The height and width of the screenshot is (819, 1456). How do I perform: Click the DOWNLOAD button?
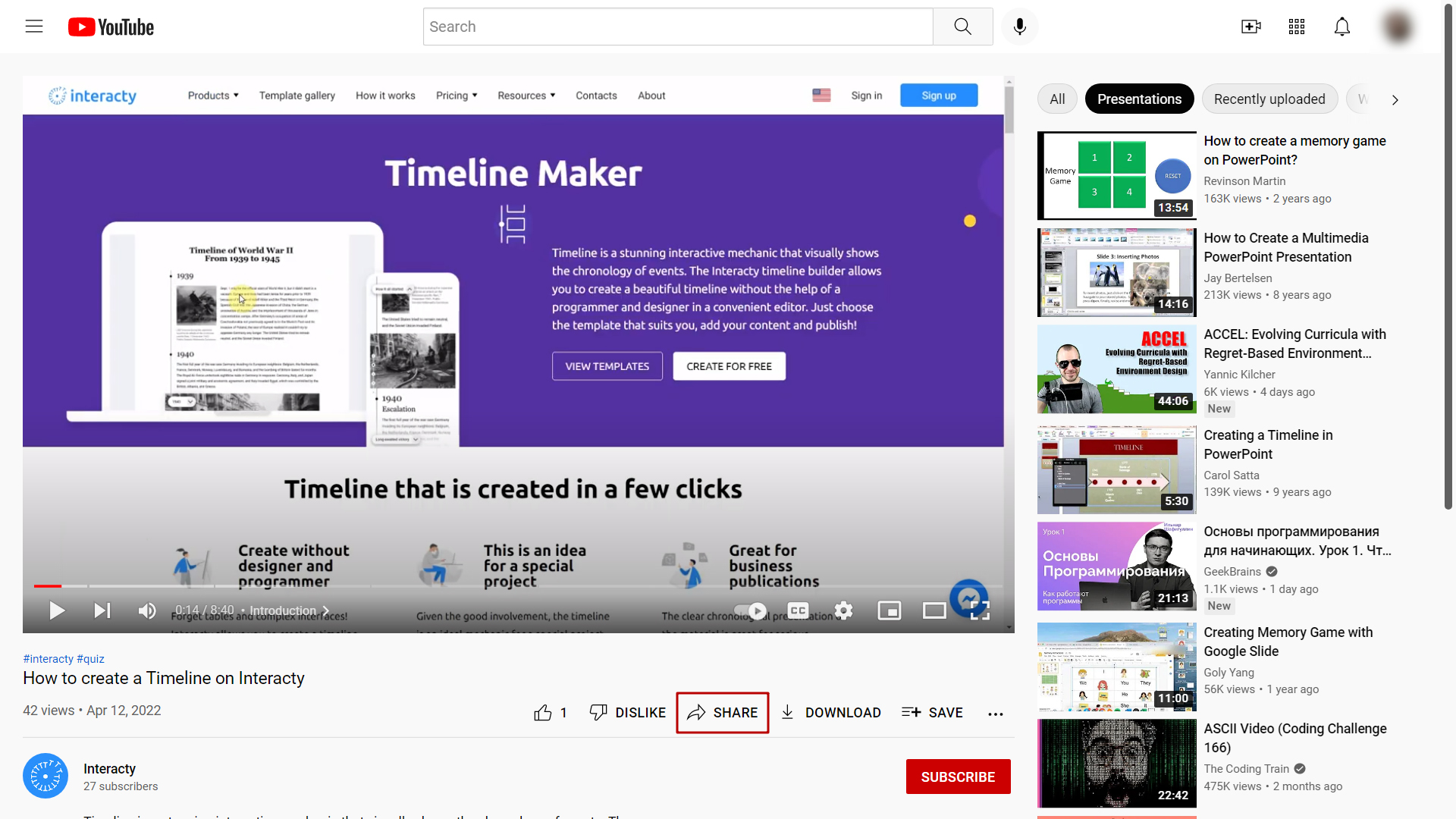(x=831, y=712)
